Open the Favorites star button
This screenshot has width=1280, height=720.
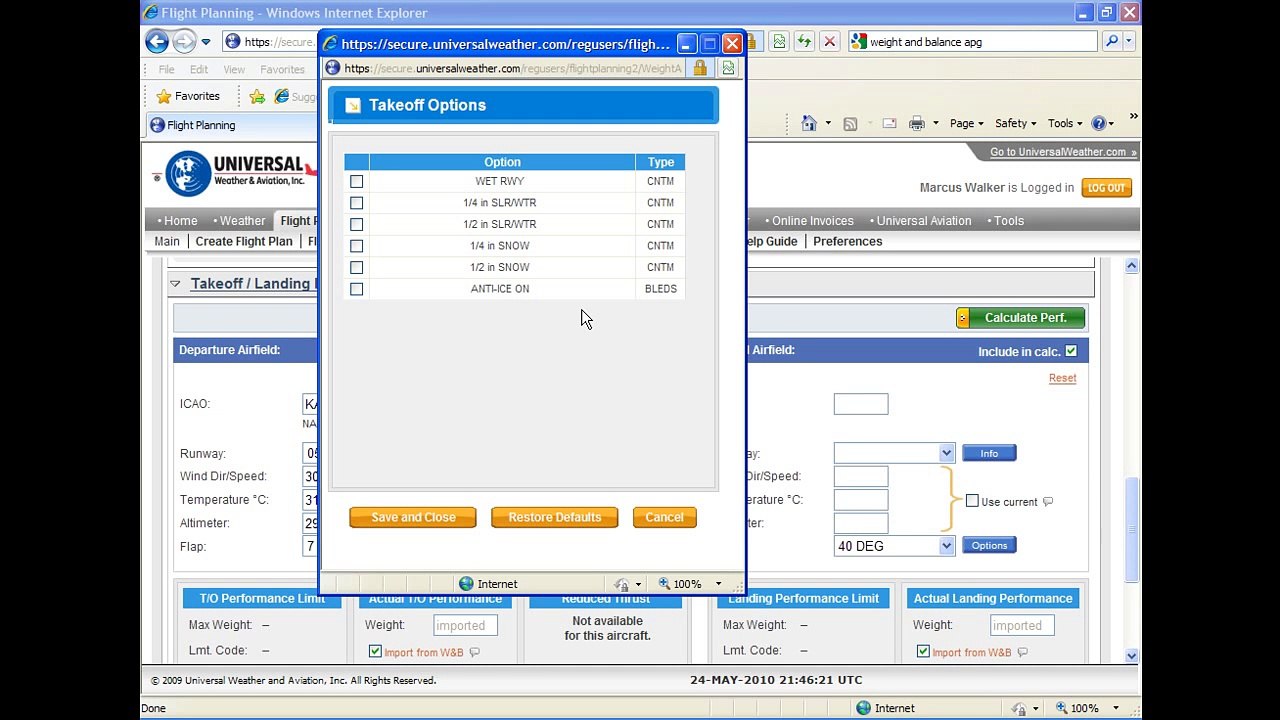(188, 96)
